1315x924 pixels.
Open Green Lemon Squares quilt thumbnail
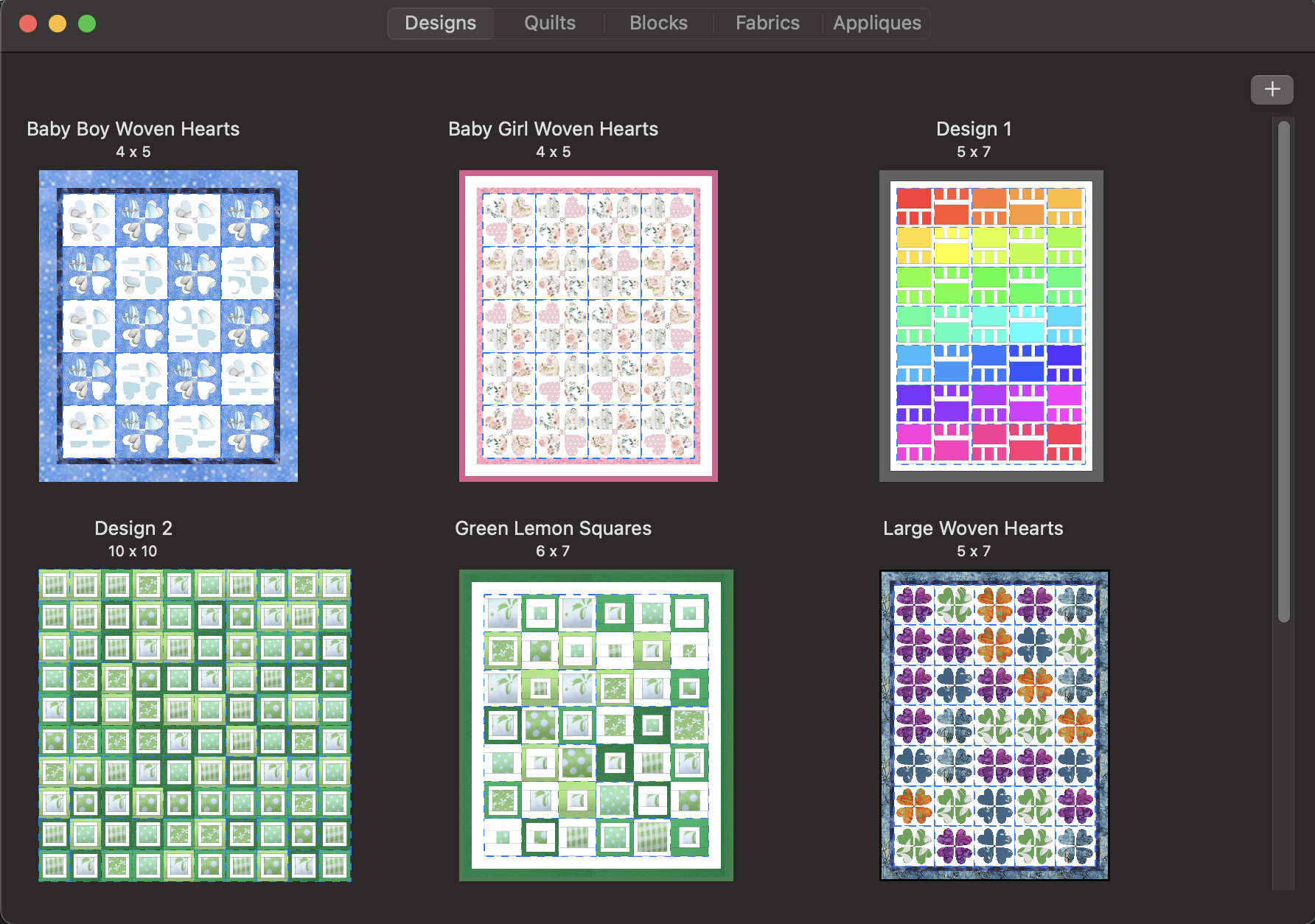tap(596, 725)
